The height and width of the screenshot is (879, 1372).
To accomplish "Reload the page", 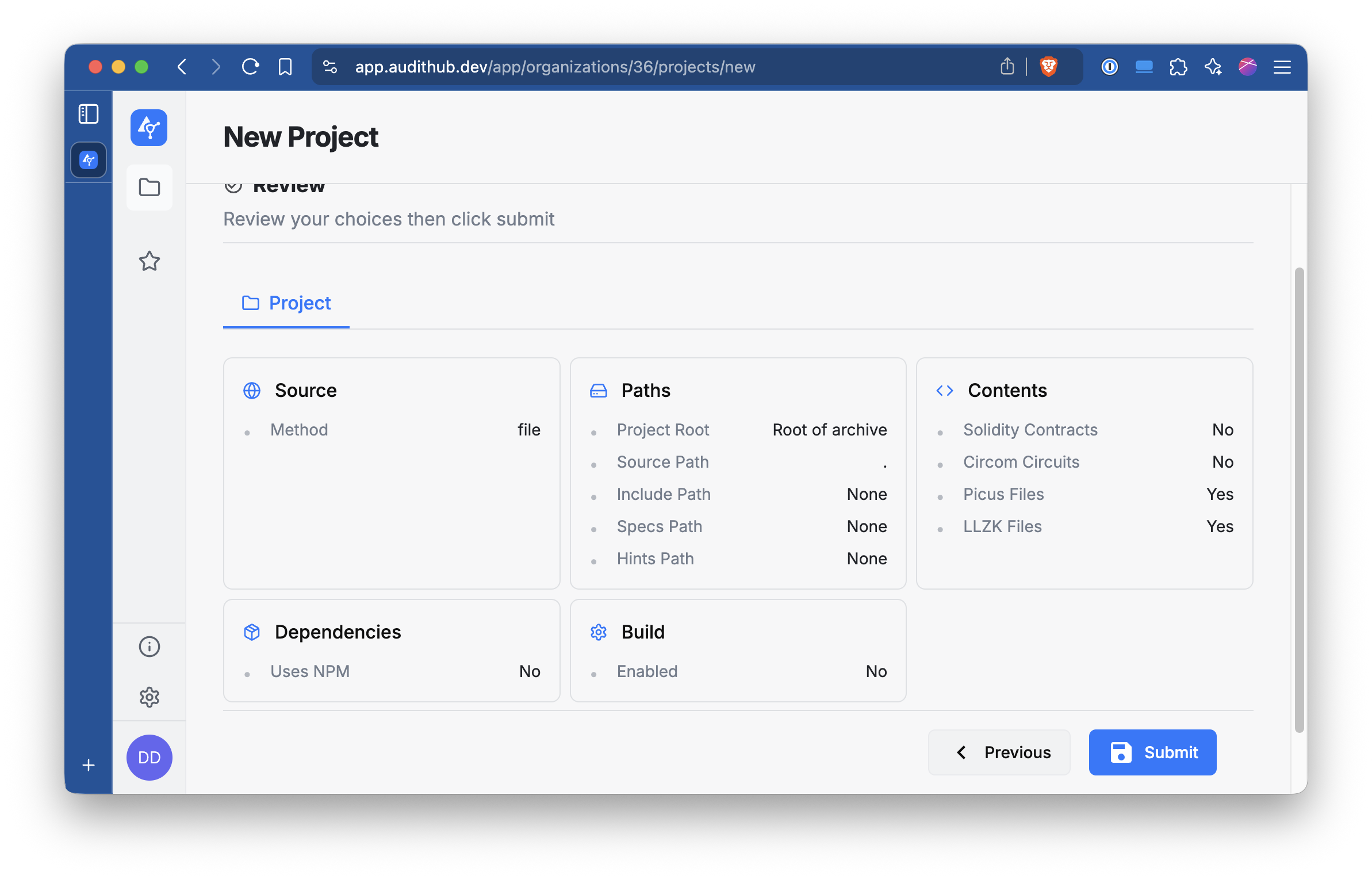I will point(251,67).
